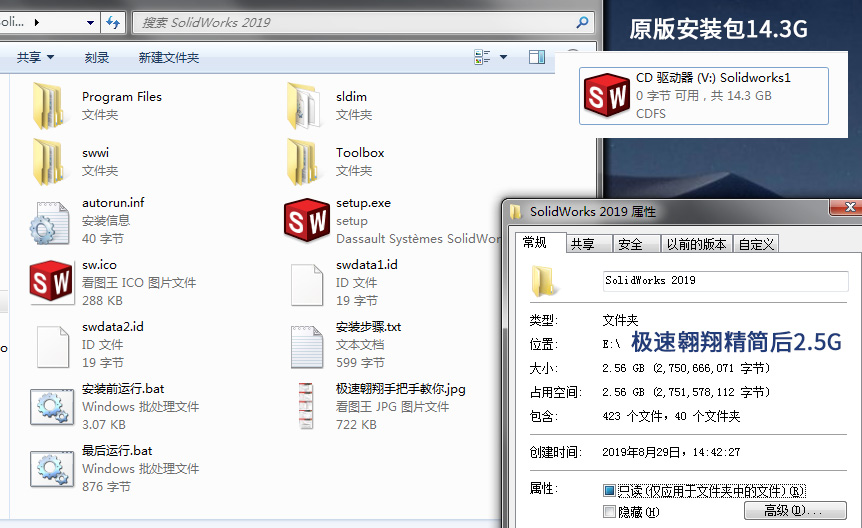Click the 占用空间 value 2,751,578,112 字节
The width and height of the screenshot is (862, 528).
pyautogui.click(x=711, y=392)
